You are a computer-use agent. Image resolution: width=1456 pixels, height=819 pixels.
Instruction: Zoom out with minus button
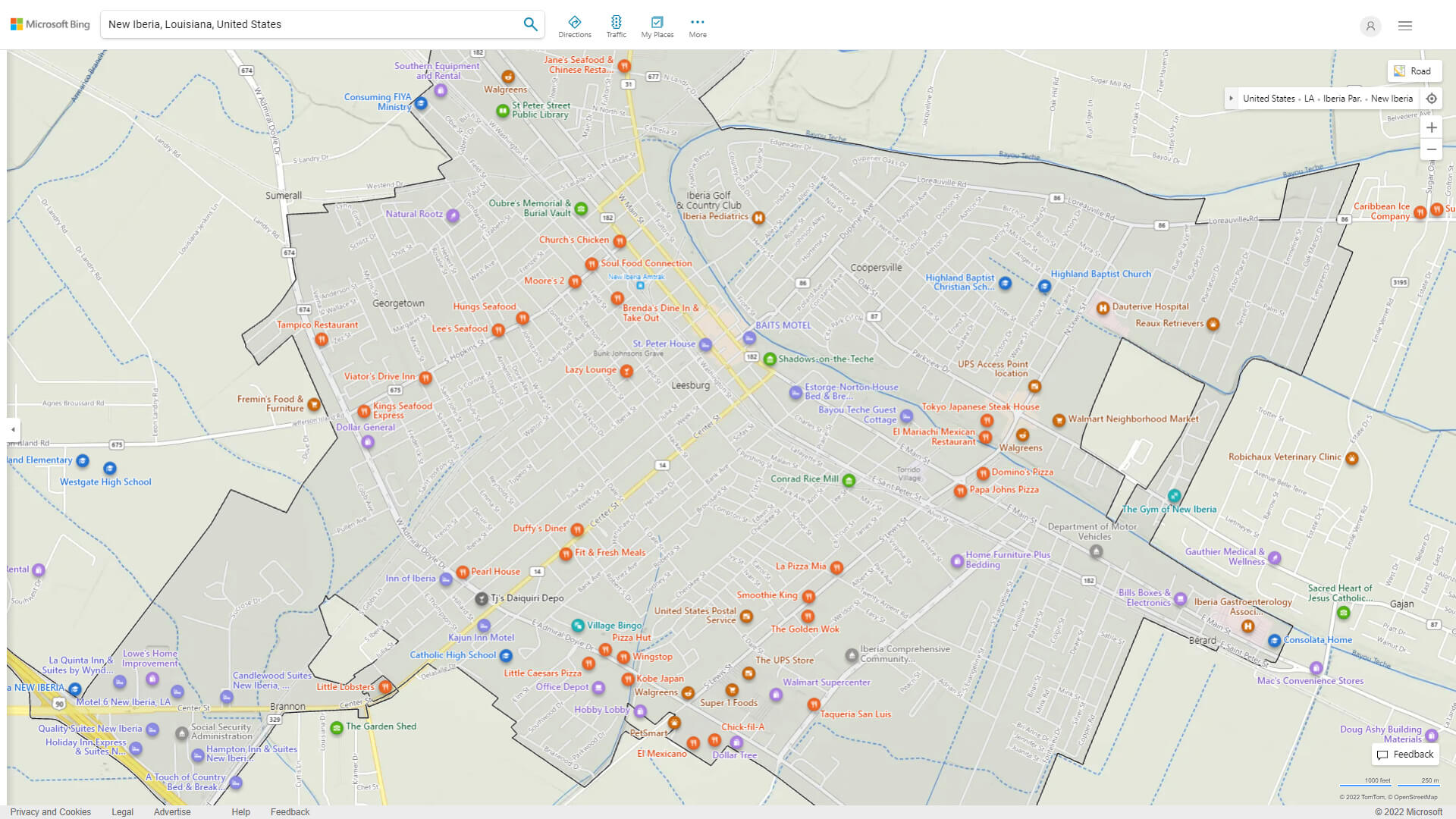[x=1431, y=149]
